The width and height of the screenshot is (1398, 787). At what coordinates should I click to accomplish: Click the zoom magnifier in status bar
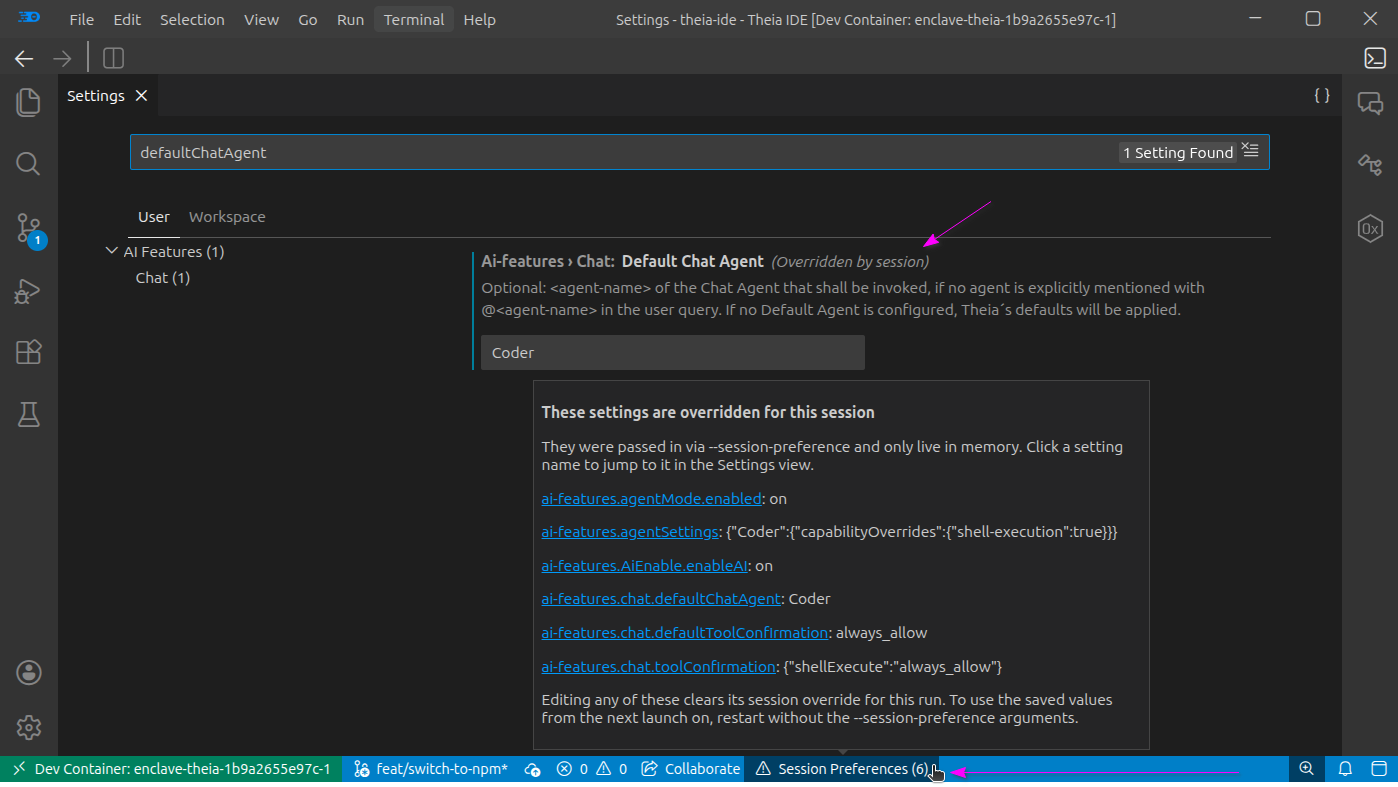pos(1306,769)
